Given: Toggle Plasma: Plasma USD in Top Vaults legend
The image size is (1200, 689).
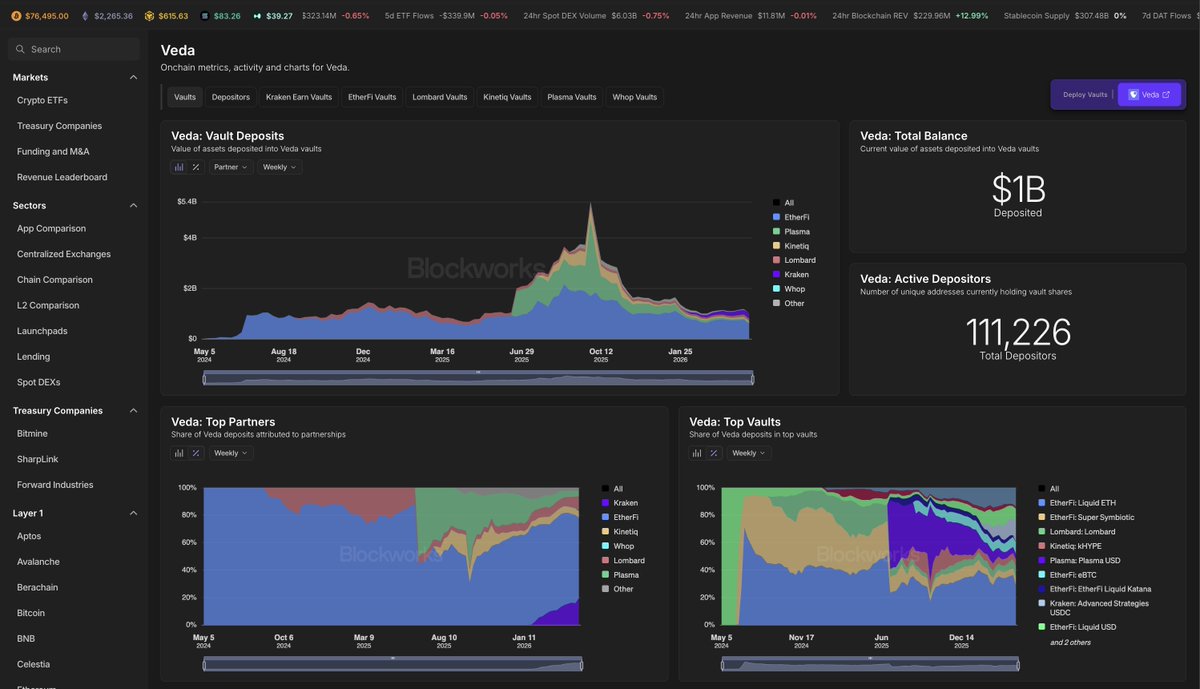Looking at the screenshot, I should click(x=1080, y=560).
